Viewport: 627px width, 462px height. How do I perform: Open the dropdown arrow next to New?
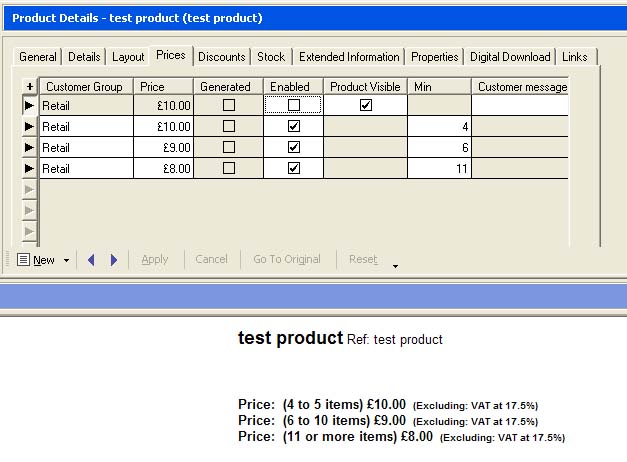pyautogui.click(x=66, y=261)
